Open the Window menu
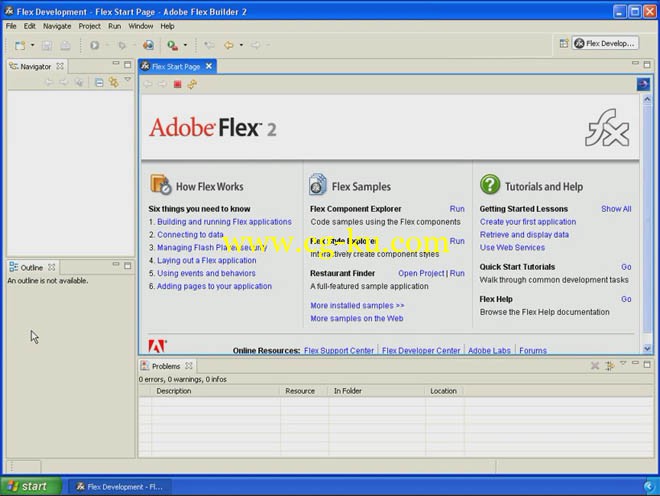The image size is (660, 496). 141,26
